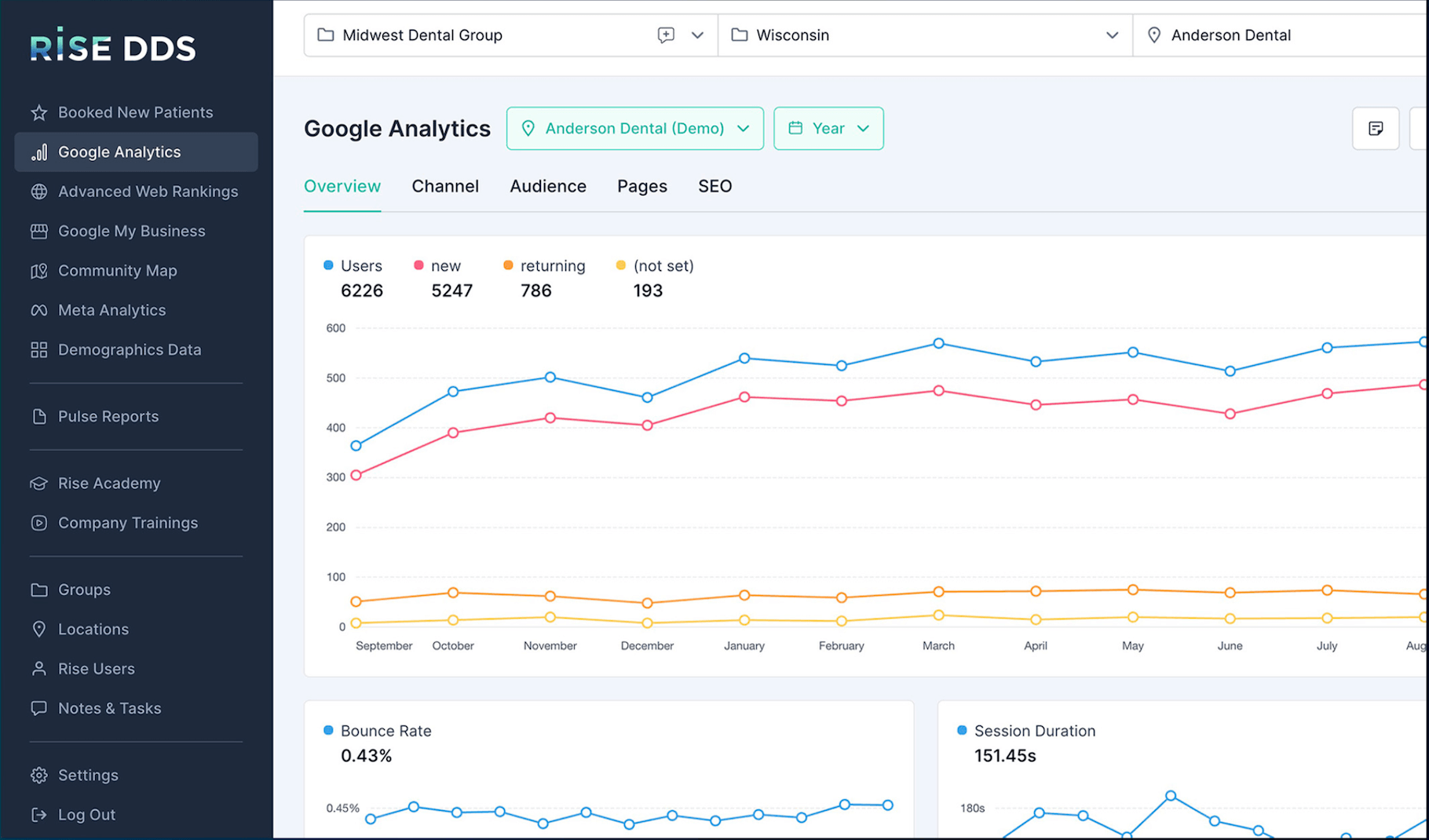
Task: Click the Booked New Patients star icon
Action: (x=38, y=112)
